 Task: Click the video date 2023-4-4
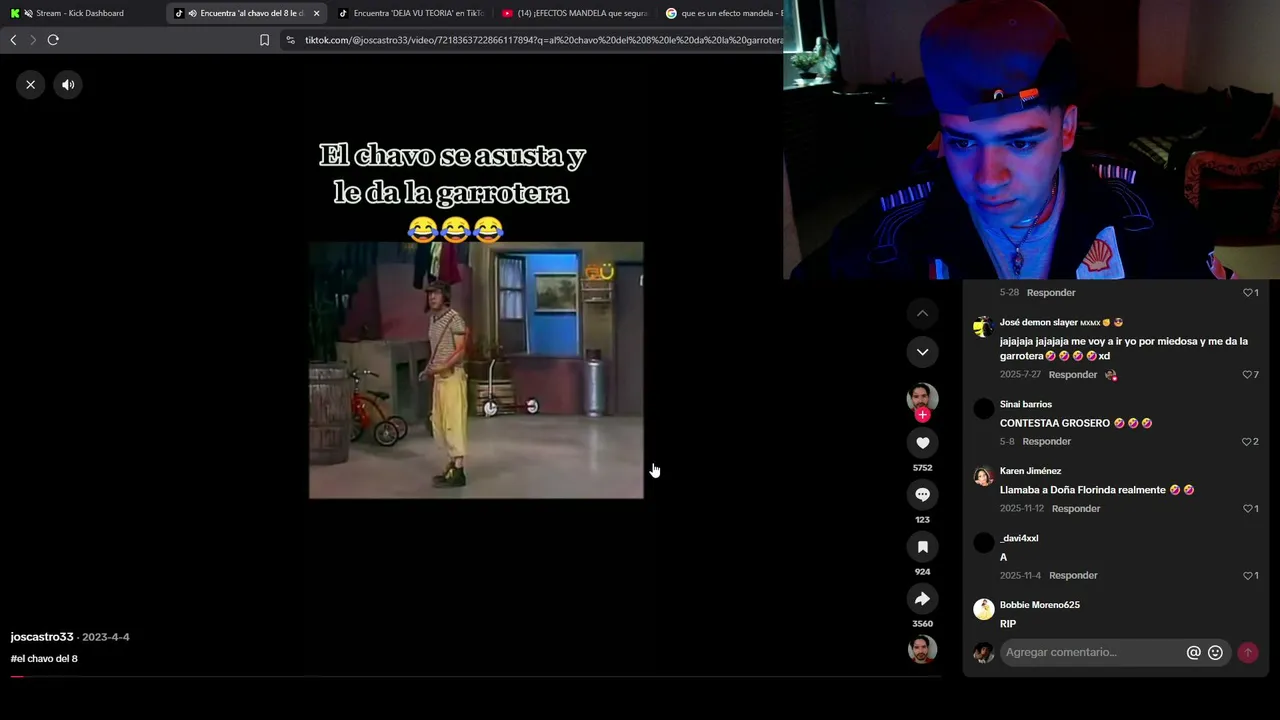coord(106,637)
